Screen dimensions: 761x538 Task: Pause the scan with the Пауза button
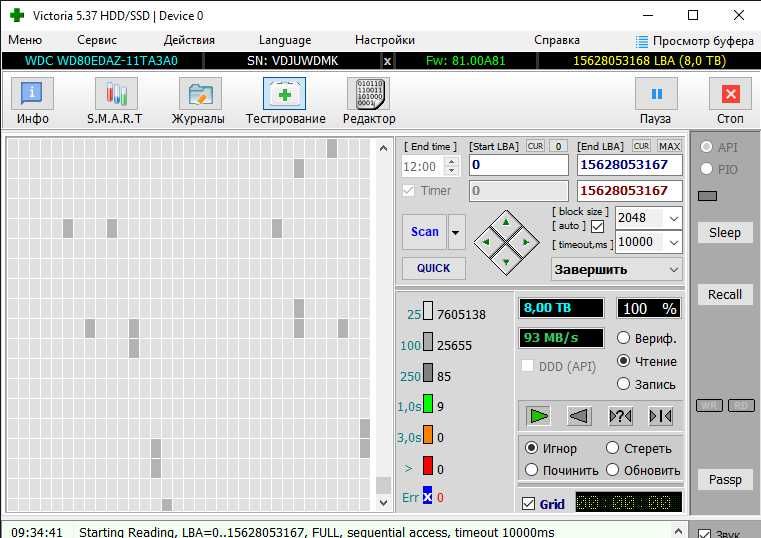click(656, 101)
